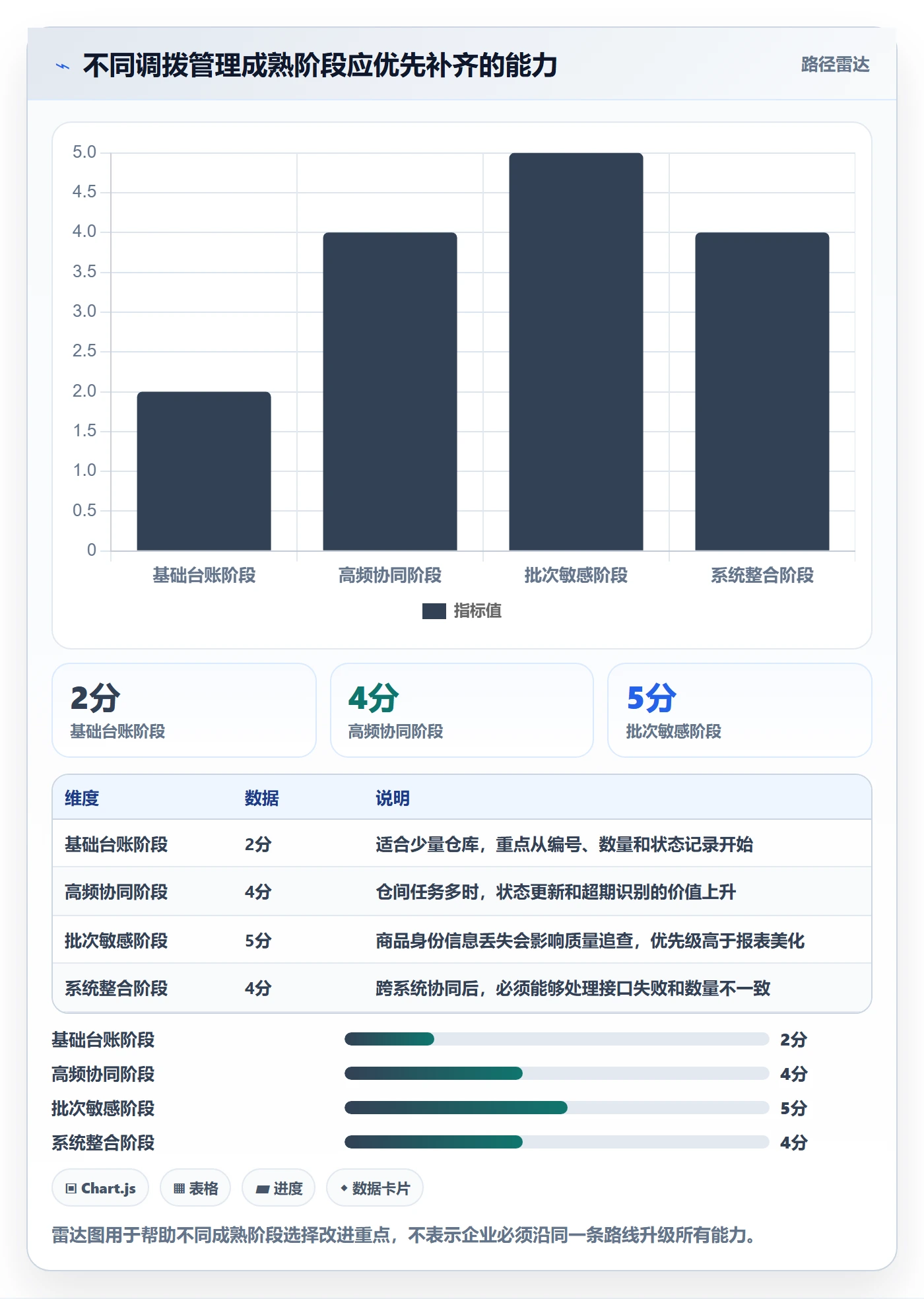Click the 5分 cell in table
The width and height of the screenshot is (924, 1299).
click(258, 941)
